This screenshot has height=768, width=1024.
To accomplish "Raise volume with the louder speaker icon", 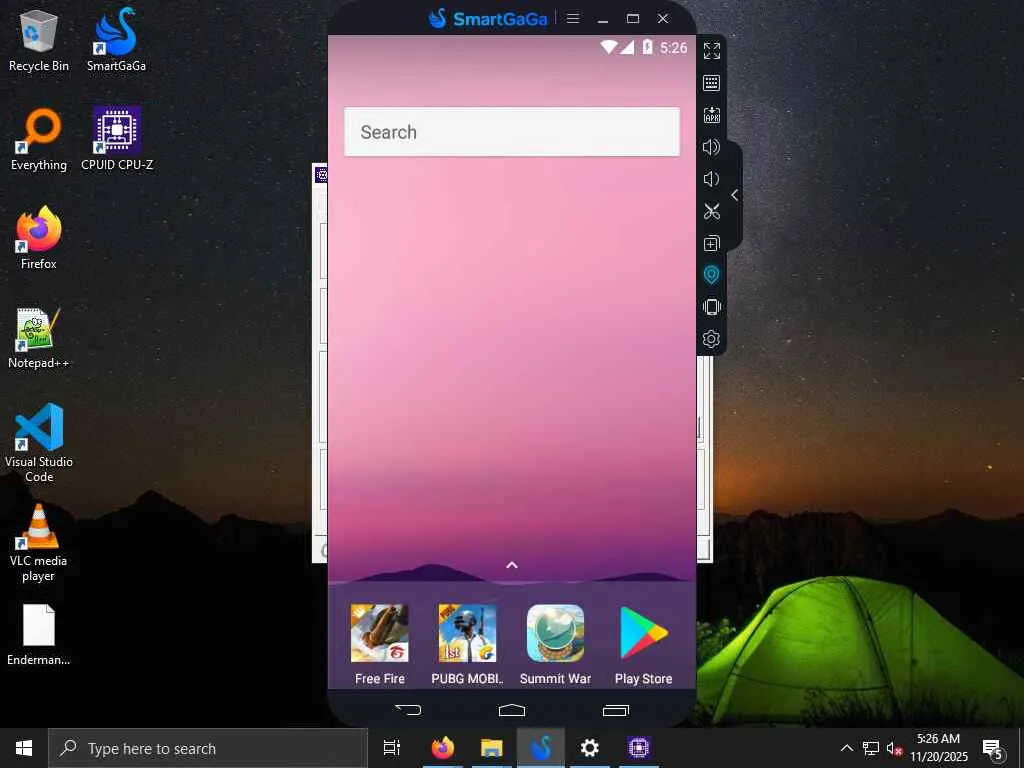I will pyautogui.click(x=711, y=147).
